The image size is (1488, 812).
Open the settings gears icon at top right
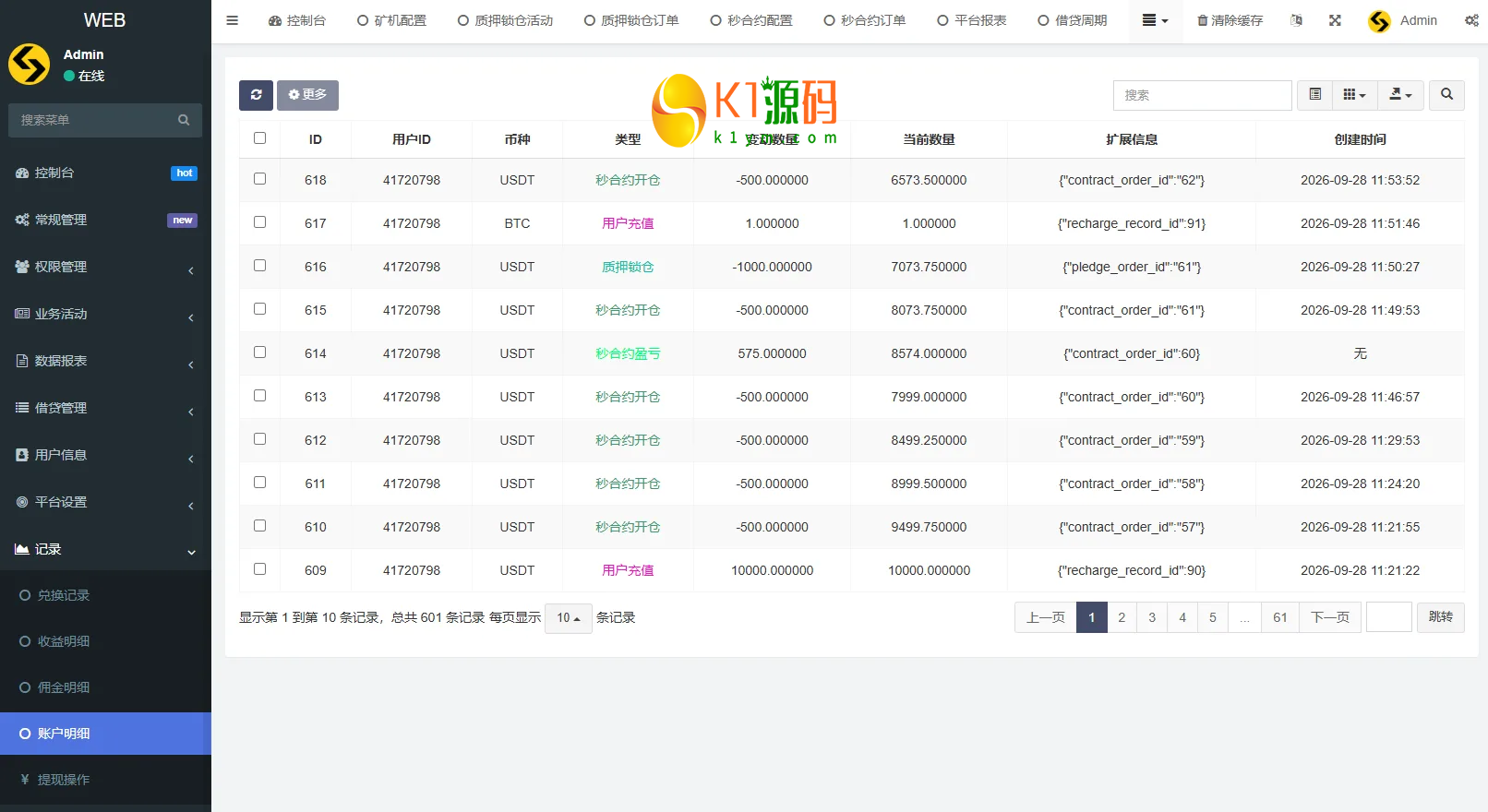(1471, 20)
